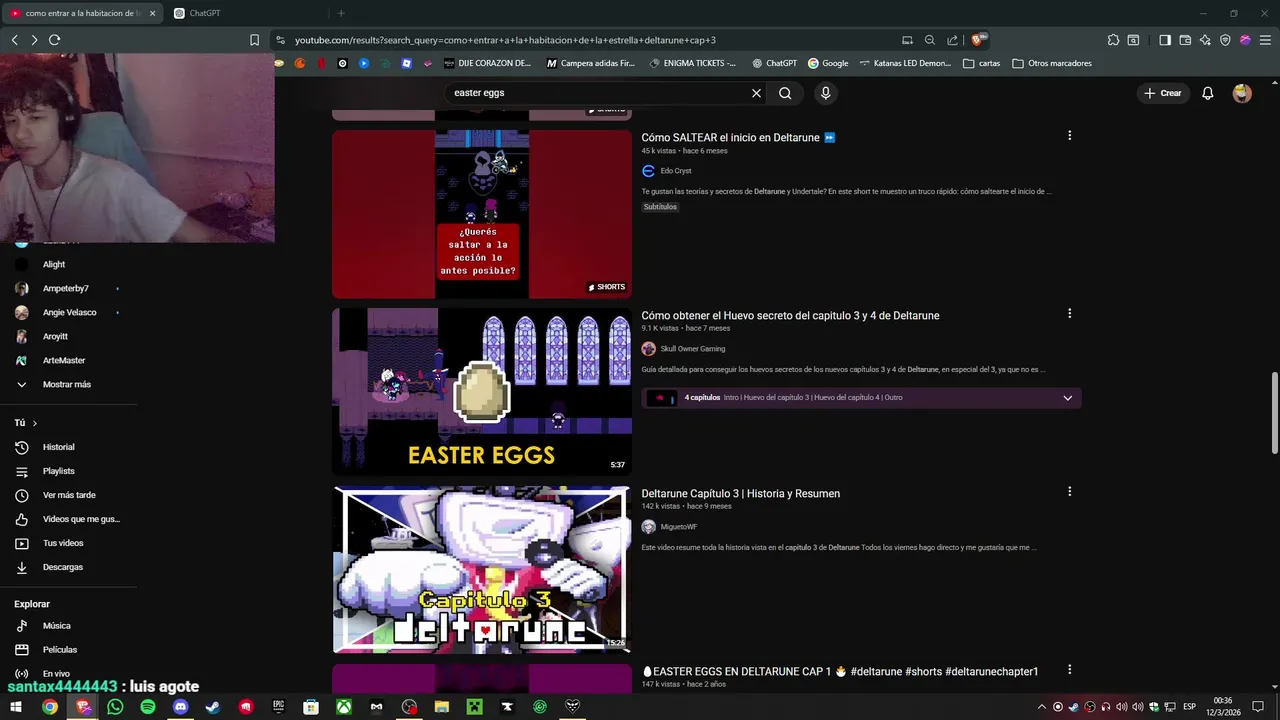Expand the Tú section chevron

point(34,423)
